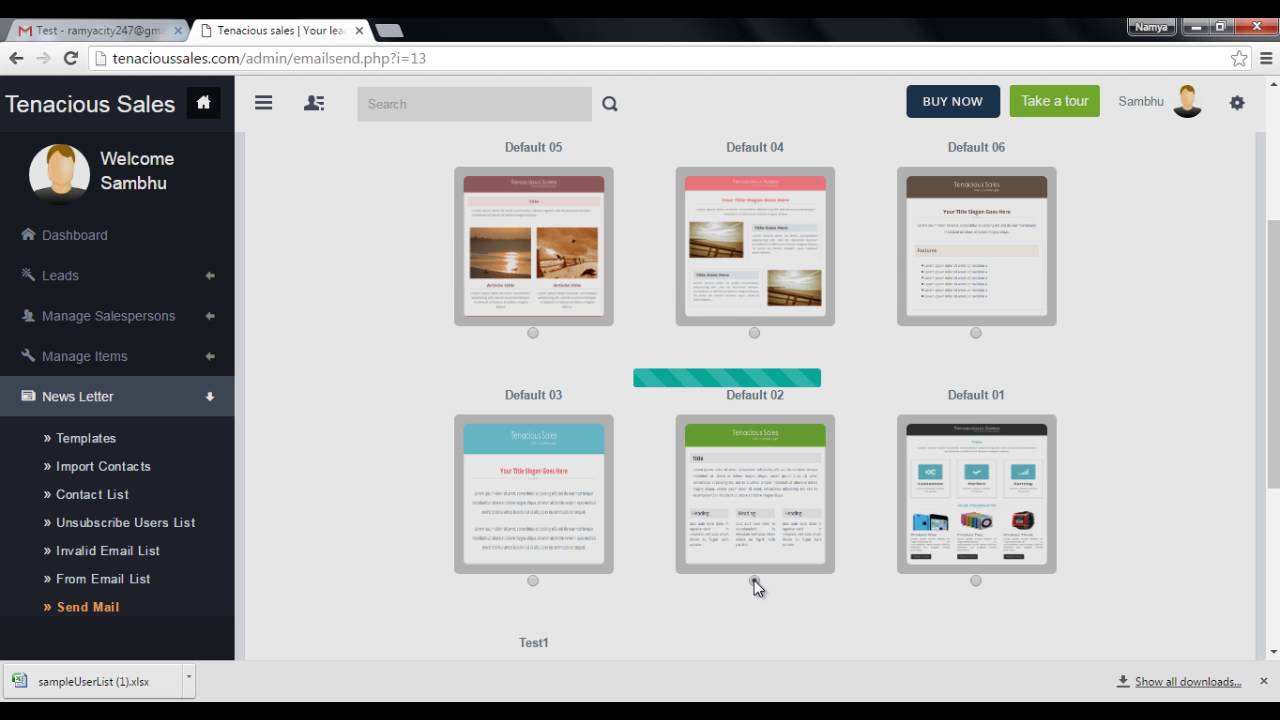1280x720 pixels.
Task: Open the users contacts icon in header
Action: (314, 102)
